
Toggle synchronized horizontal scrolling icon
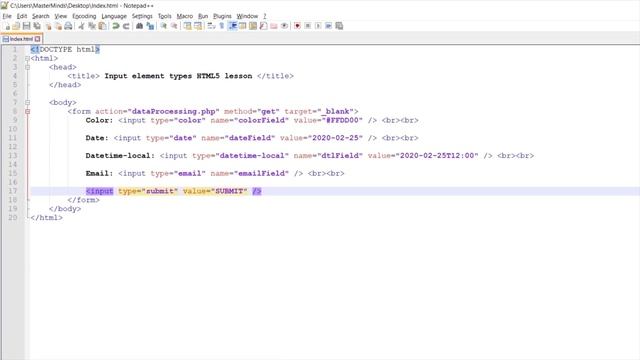point(198,26)
